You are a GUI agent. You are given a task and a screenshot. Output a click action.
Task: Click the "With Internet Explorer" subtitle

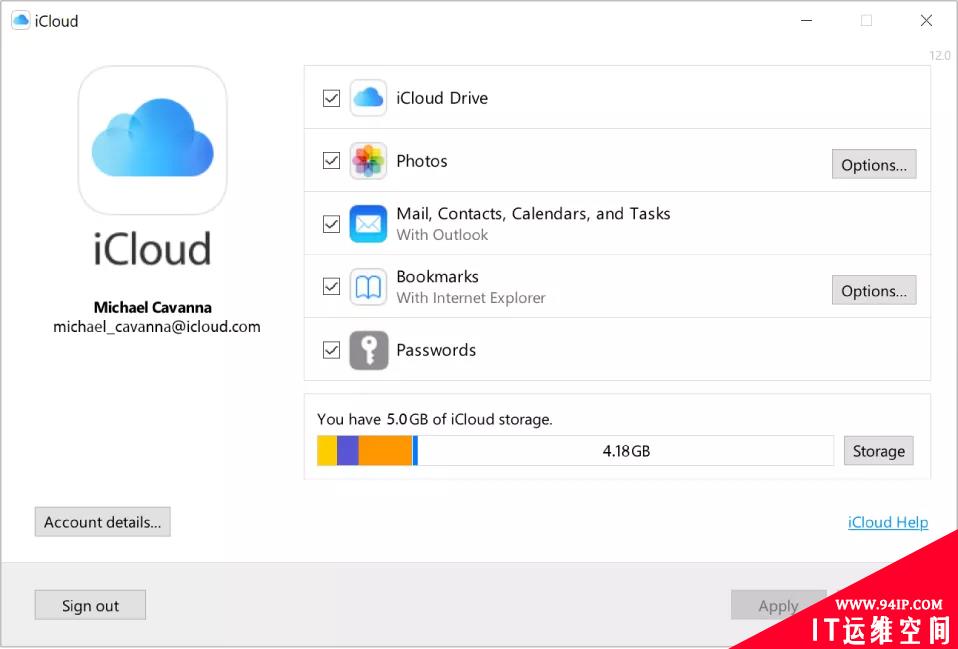click(470, 298)
